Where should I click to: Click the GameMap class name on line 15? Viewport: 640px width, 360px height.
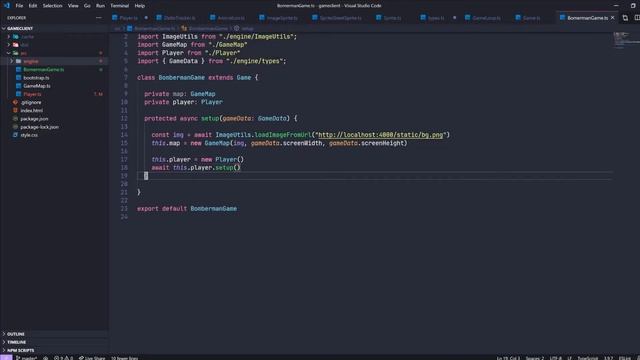coord(217,143)
